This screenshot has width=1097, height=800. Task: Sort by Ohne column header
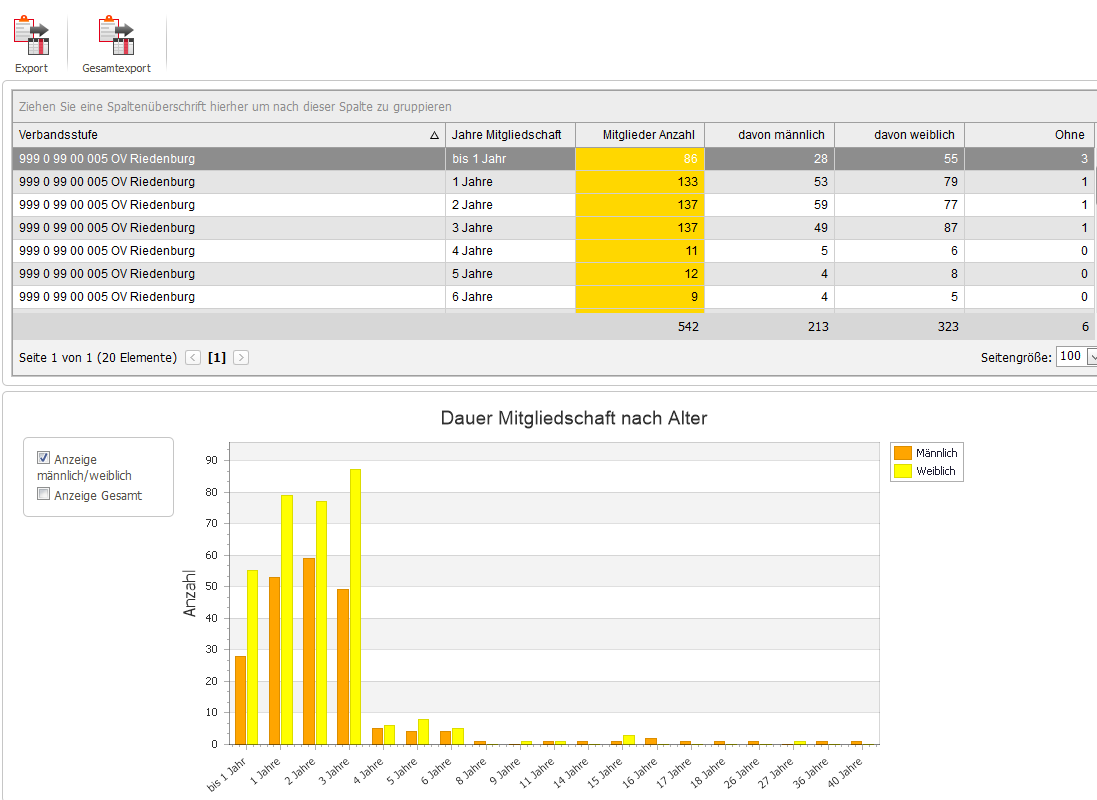(1030, 135)
